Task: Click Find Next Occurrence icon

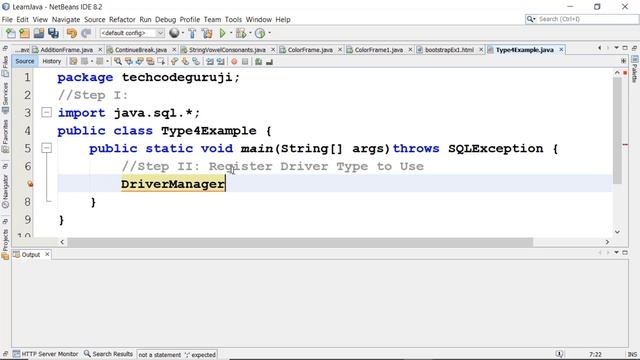Action: [140, 62]
